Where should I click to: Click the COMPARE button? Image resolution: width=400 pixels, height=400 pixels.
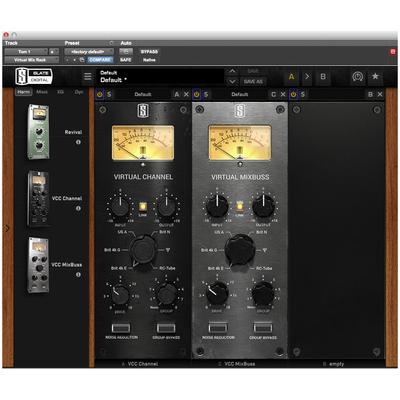[100, 60]
